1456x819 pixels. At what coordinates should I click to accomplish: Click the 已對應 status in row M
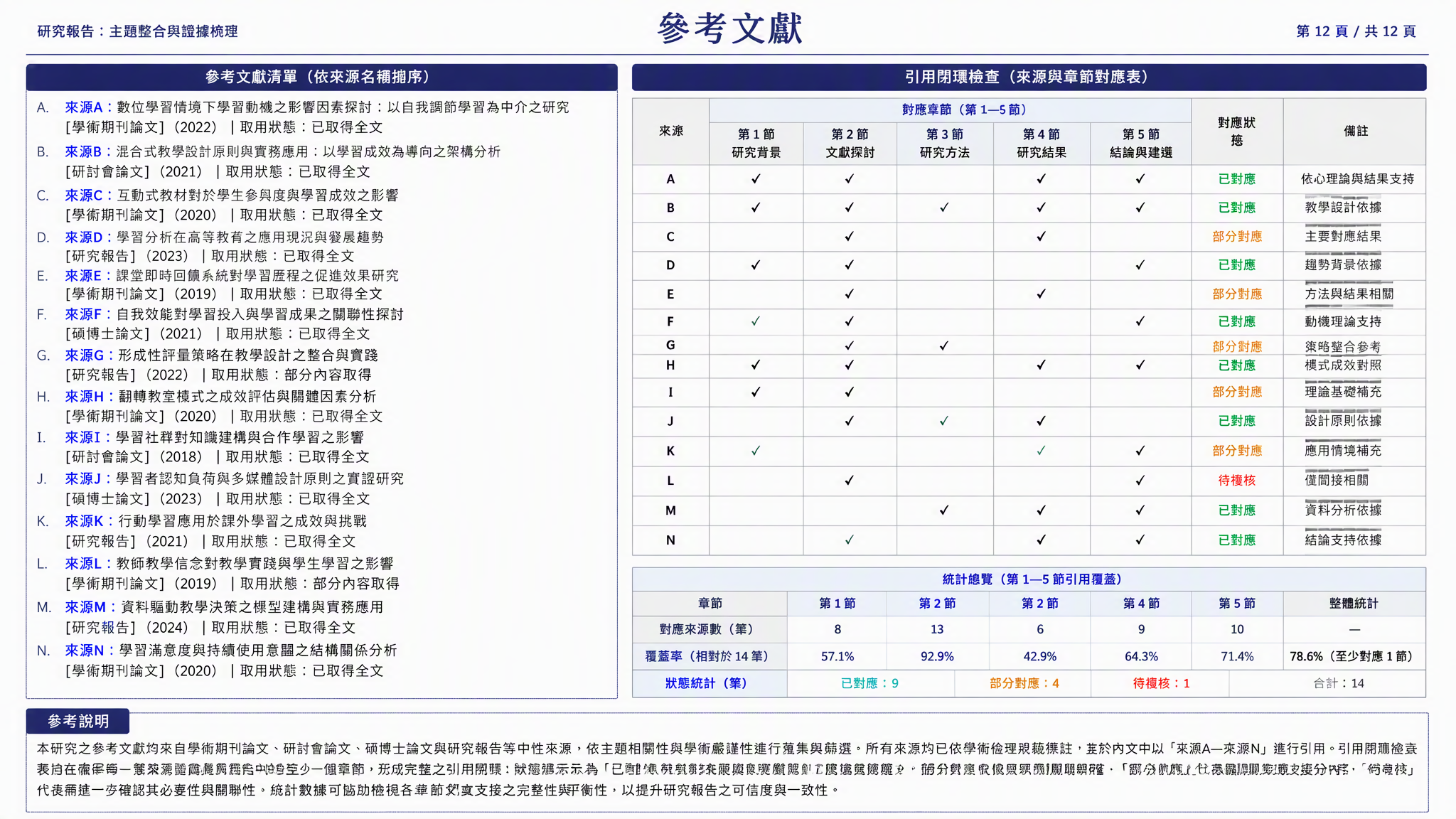[1237, 510]
